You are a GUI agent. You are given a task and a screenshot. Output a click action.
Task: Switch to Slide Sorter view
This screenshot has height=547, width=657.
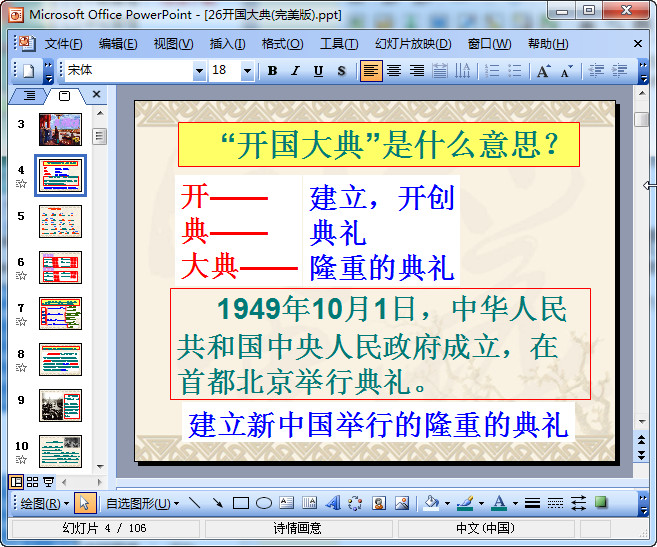pyautogui.click(x=32, y=482)
